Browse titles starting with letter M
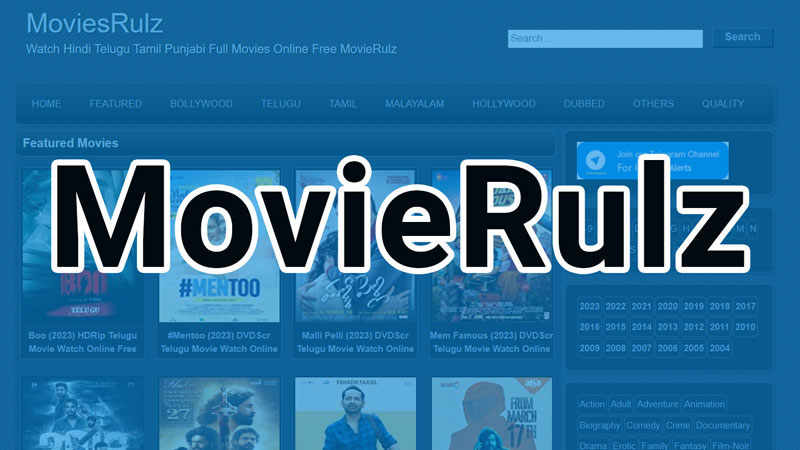This screenshot has height=450, width=800. [740, 229]
